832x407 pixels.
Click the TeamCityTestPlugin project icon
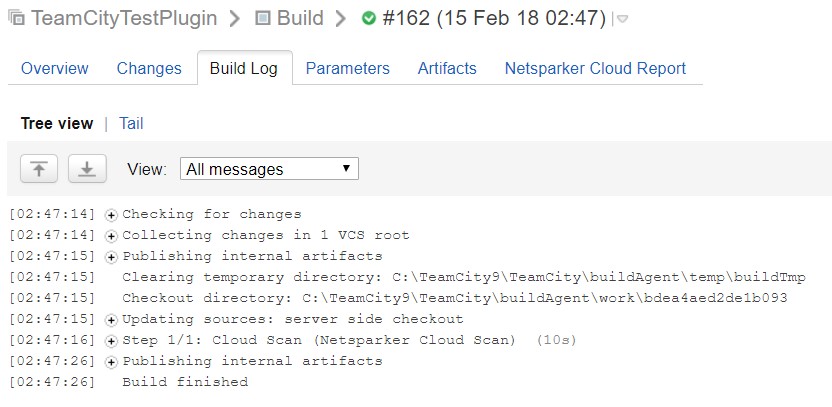coord(17,19)
